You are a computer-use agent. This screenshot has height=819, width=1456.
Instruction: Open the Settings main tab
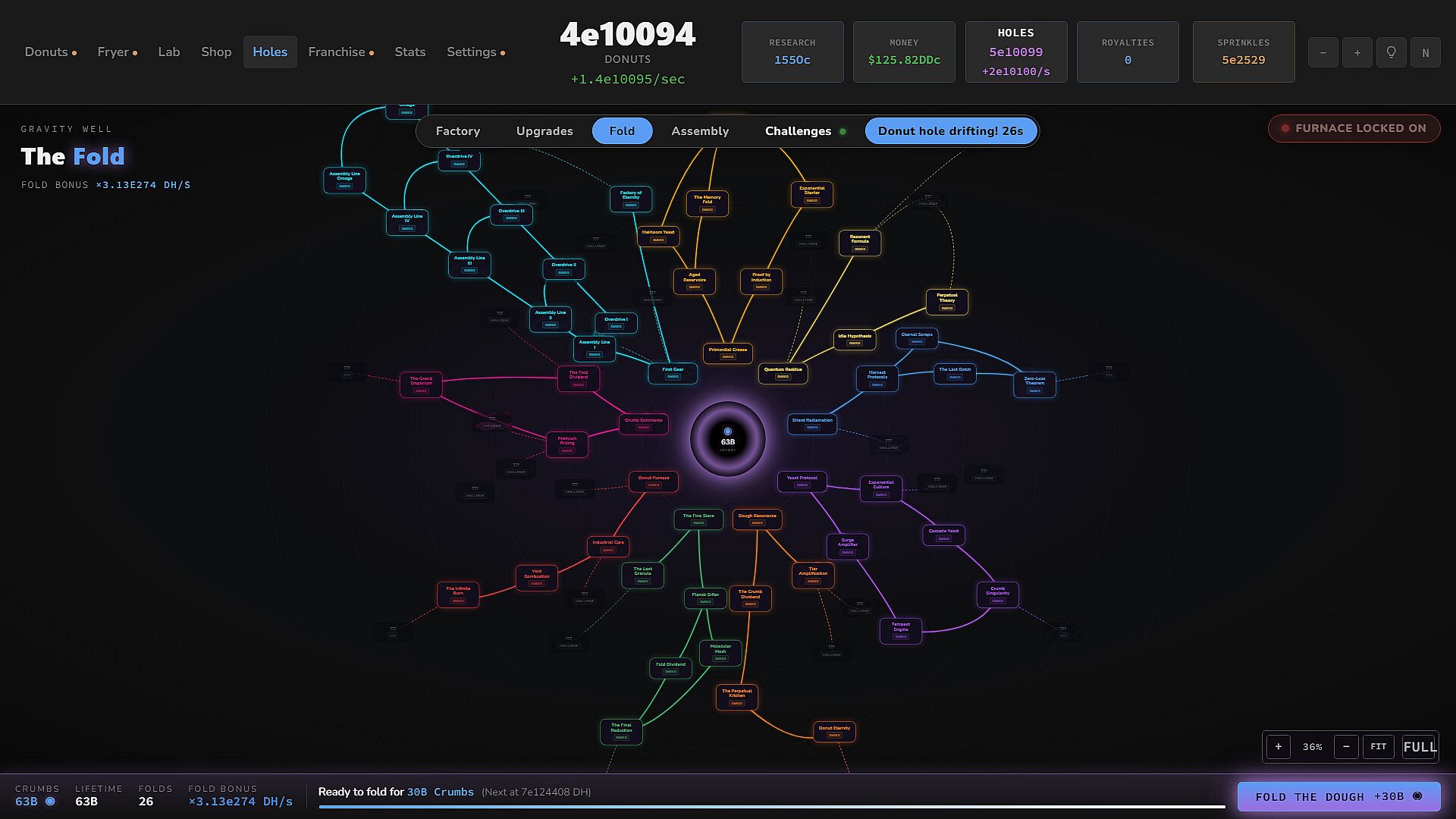475,52
